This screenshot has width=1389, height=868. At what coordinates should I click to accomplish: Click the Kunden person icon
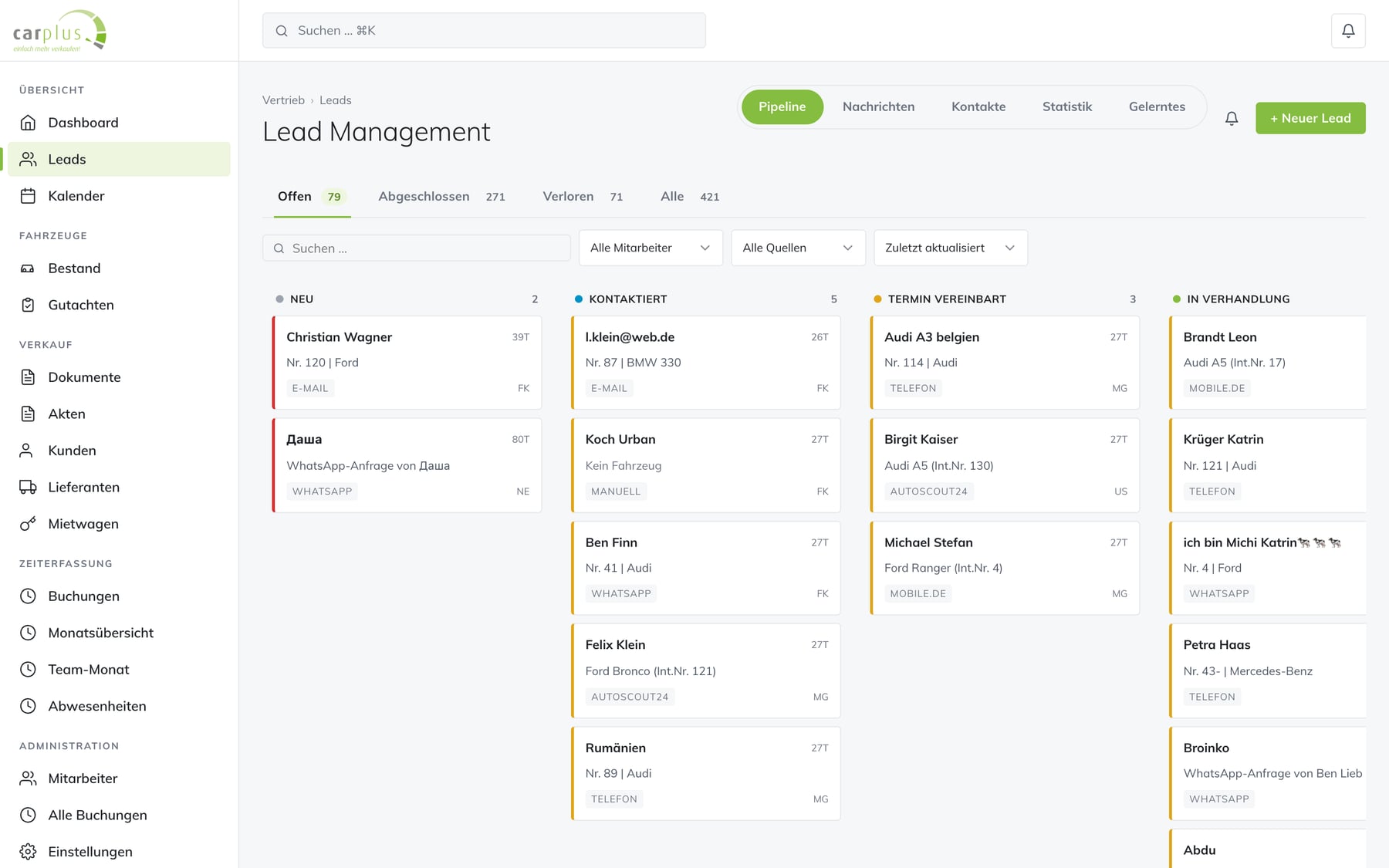point(28,451)
